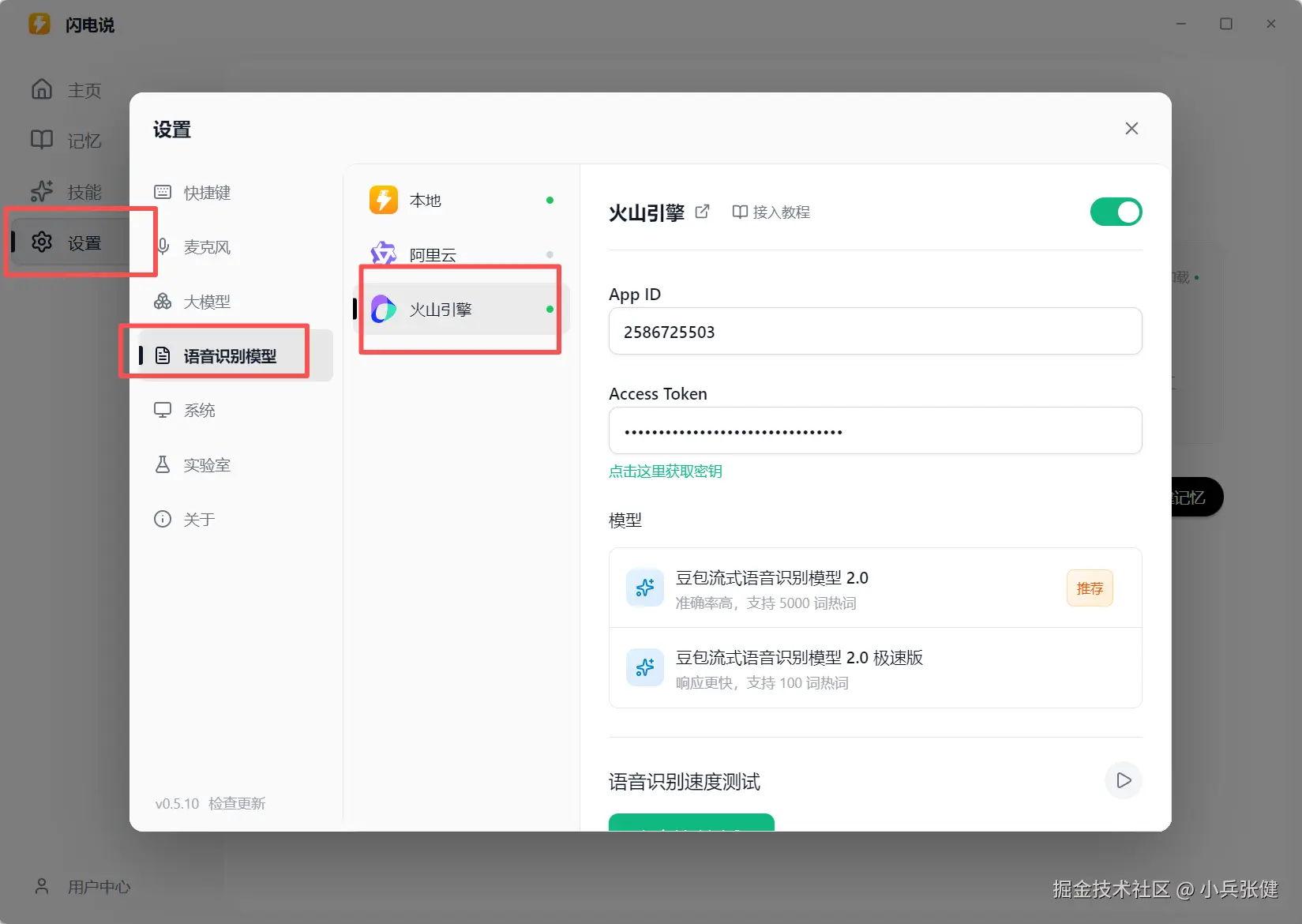
Task: Click into the Access Token field
Action: pyautogui.click(x=875, y=430)
